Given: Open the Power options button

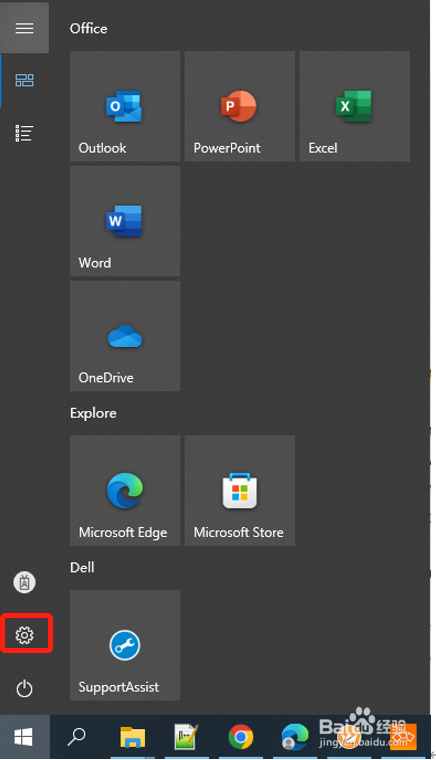Looking at the screenshot, I should 24,688.
